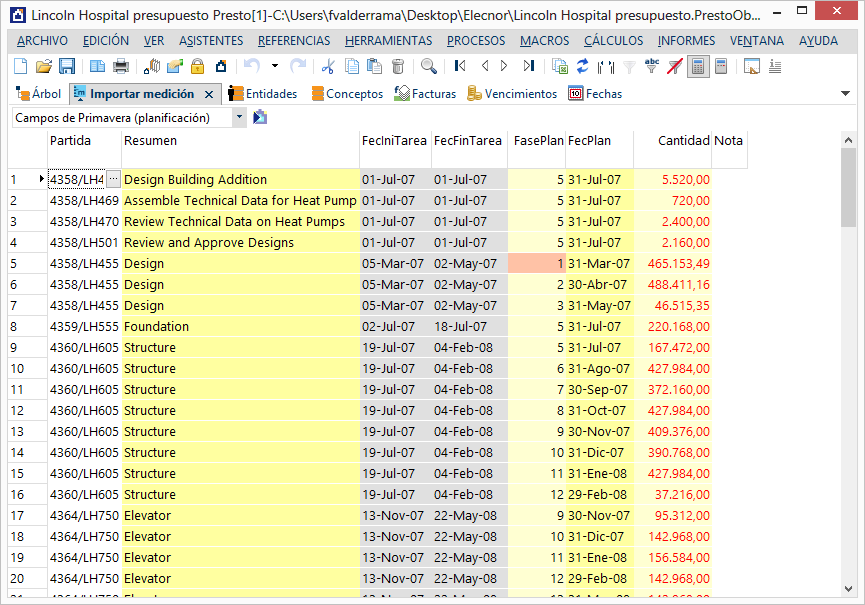Remove filter using the red-slashed funnel icon
This screenshot has width=865, height=605.
[x=675, y=67]
